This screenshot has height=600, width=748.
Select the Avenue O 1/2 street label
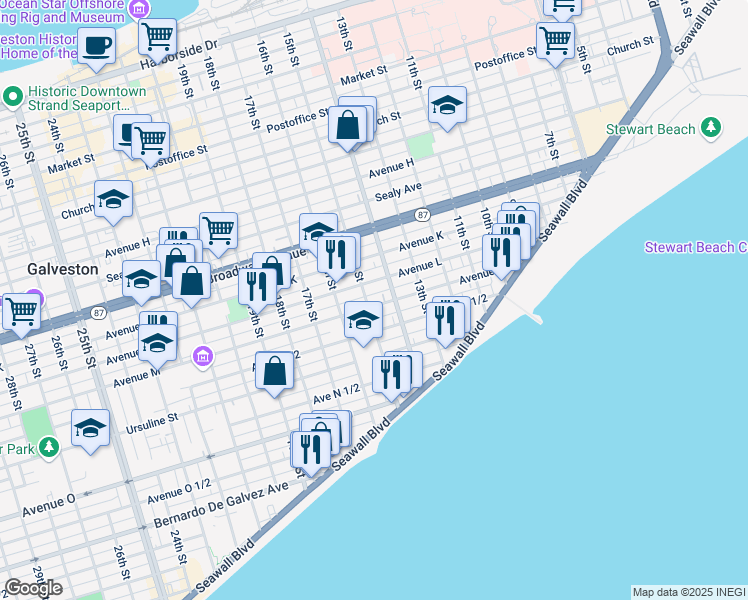click(179, 492)
